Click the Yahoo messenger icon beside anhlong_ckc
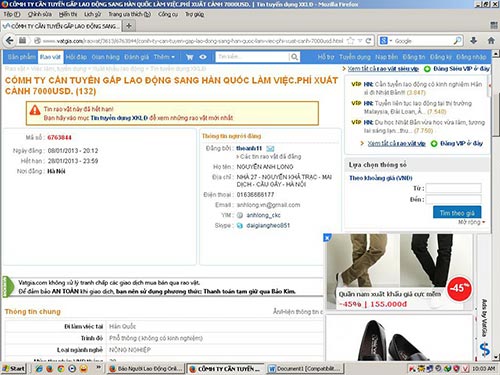Viewport: 500px width, 375px height. tap(240, 215)
